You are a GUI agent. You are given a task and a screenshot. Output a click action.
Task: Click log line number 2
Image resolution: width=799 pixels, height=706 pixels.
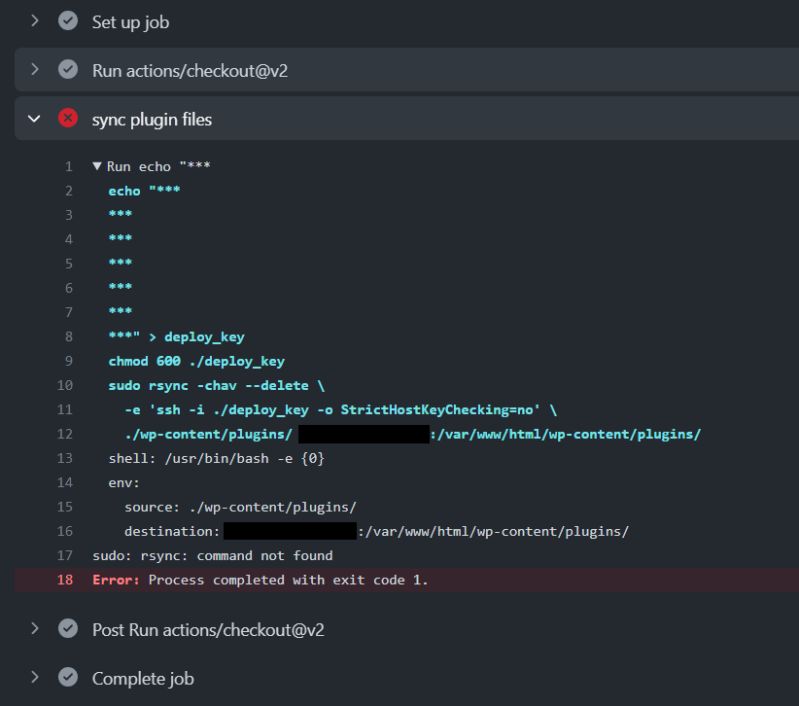68,191
